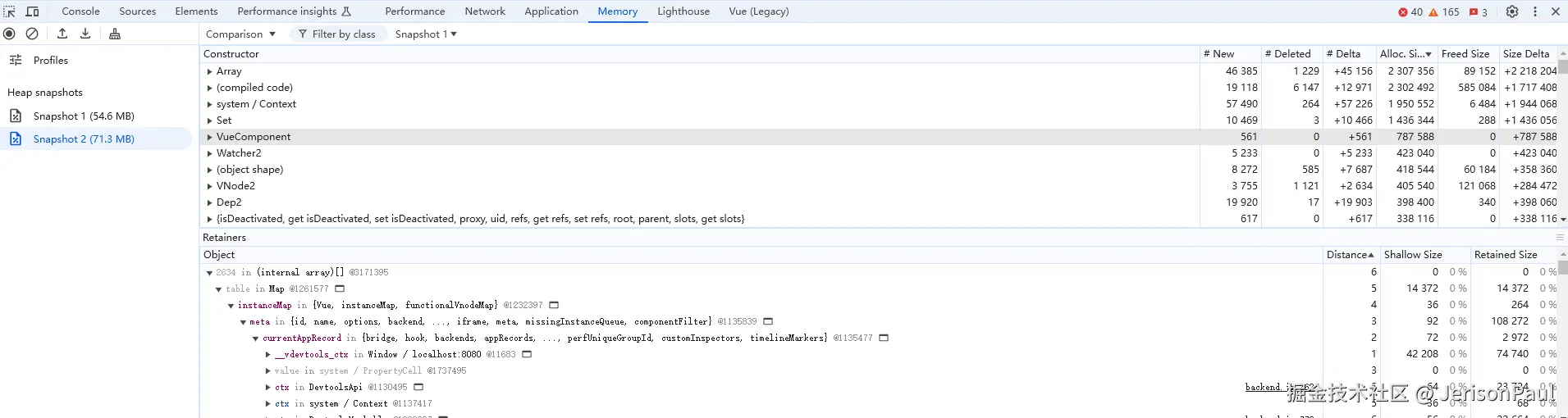Open the Comparison view dropdown
The width and height of the screenshot is (1568, 418).
(x=240, y=34)
